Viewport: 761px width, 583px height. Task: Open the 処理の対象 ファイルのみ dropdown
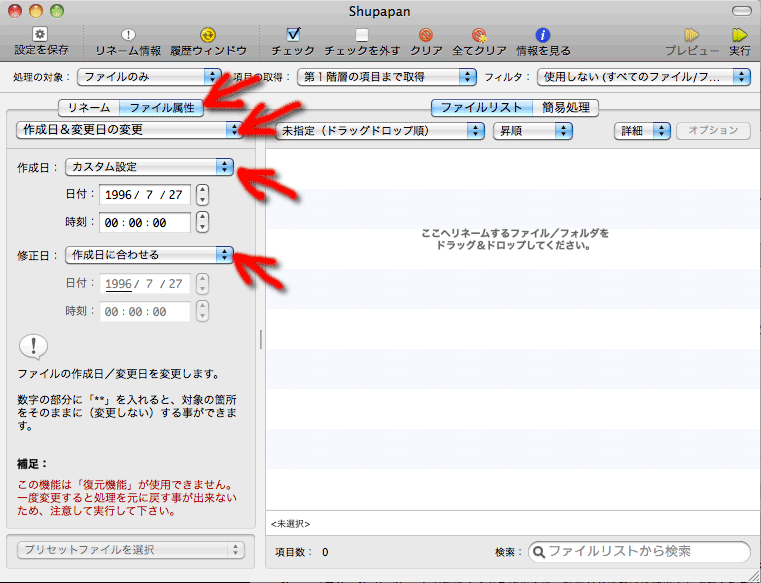point(149,77)
